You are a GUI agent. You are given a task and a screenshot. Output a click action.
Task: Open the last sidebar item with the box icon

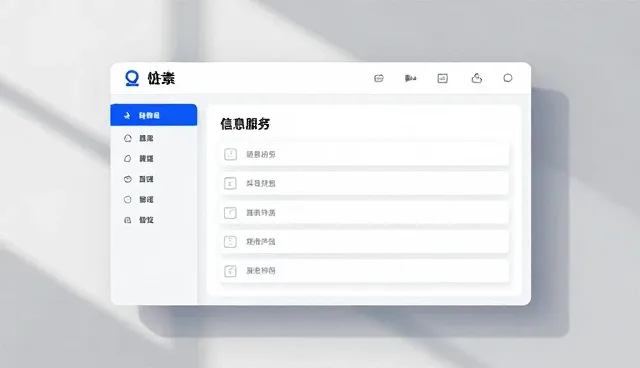(x=139, y=220)
